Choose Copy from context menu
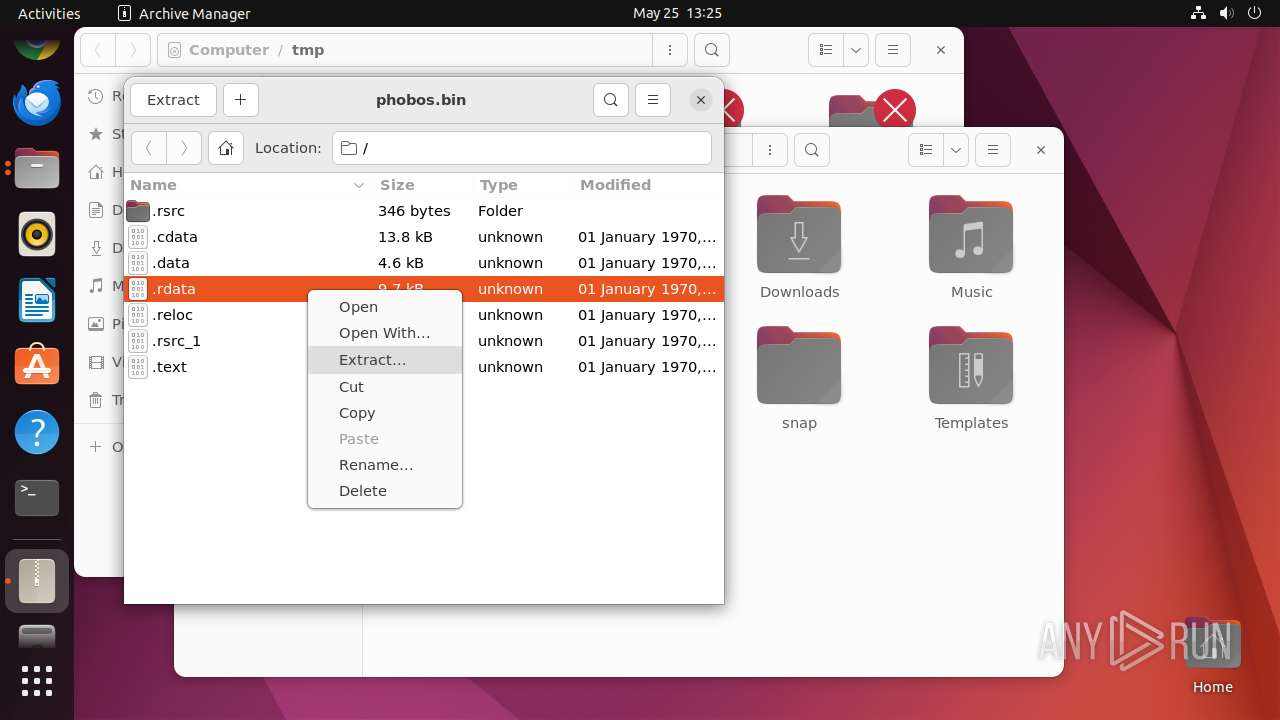The width and height of the screenshot is (1280, 720). click(385, 413)
